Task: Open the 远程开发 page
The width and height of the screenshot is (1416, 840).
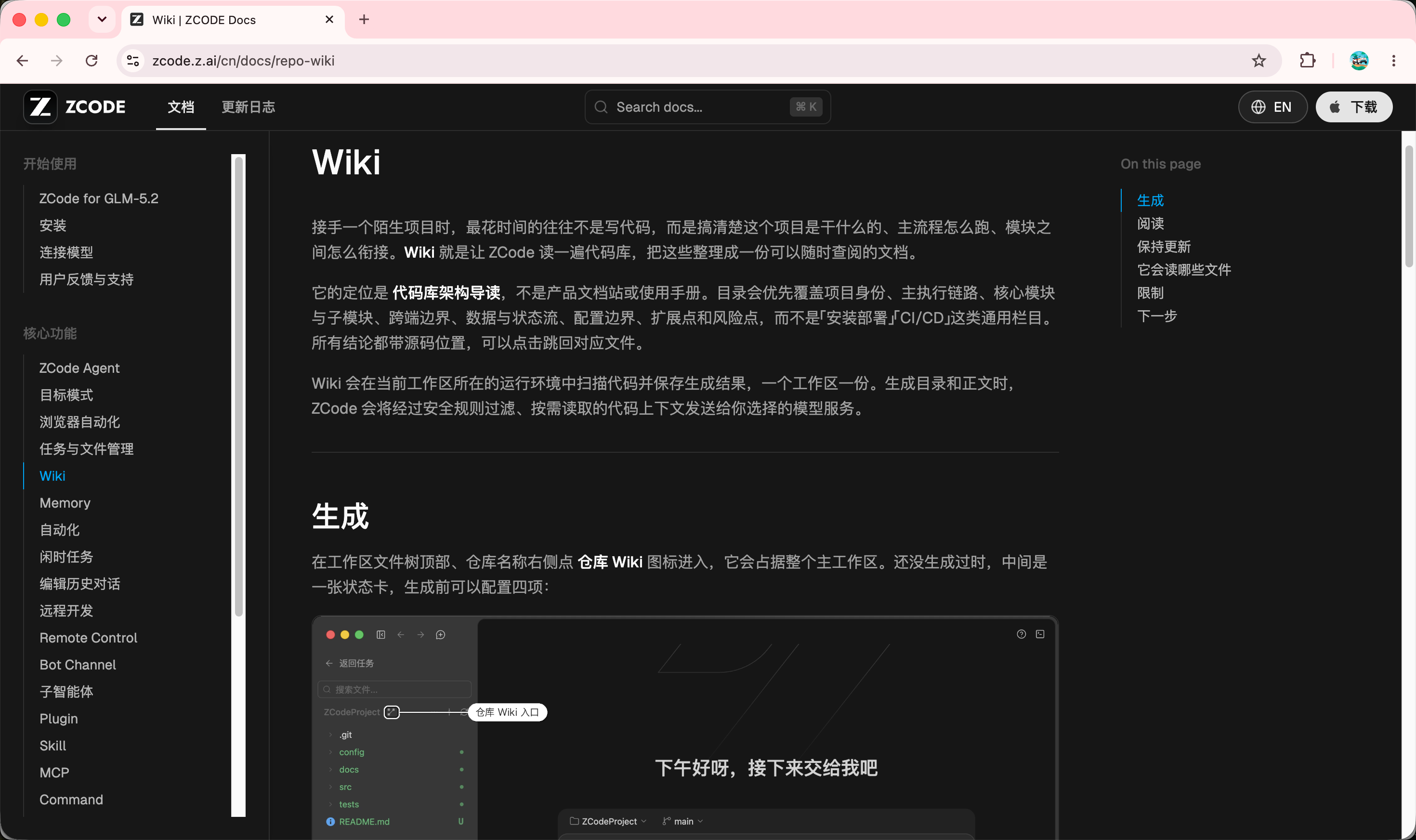Action: click(x=66, y=611)
